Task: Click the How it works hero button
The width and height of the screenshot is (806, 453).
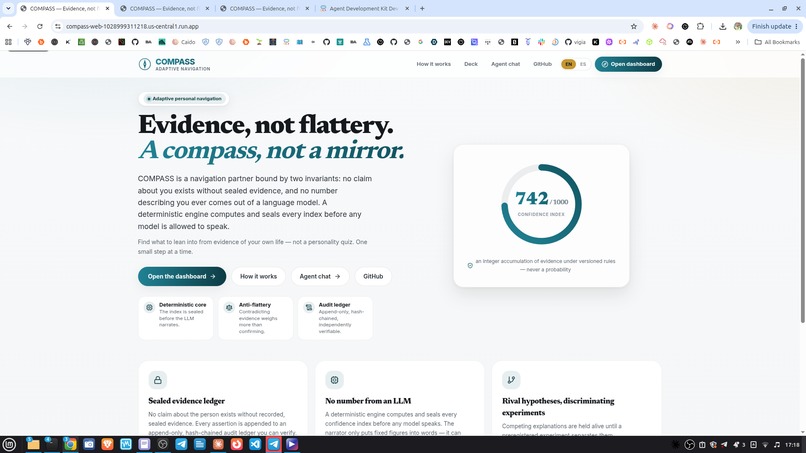Action: (259, 276)
